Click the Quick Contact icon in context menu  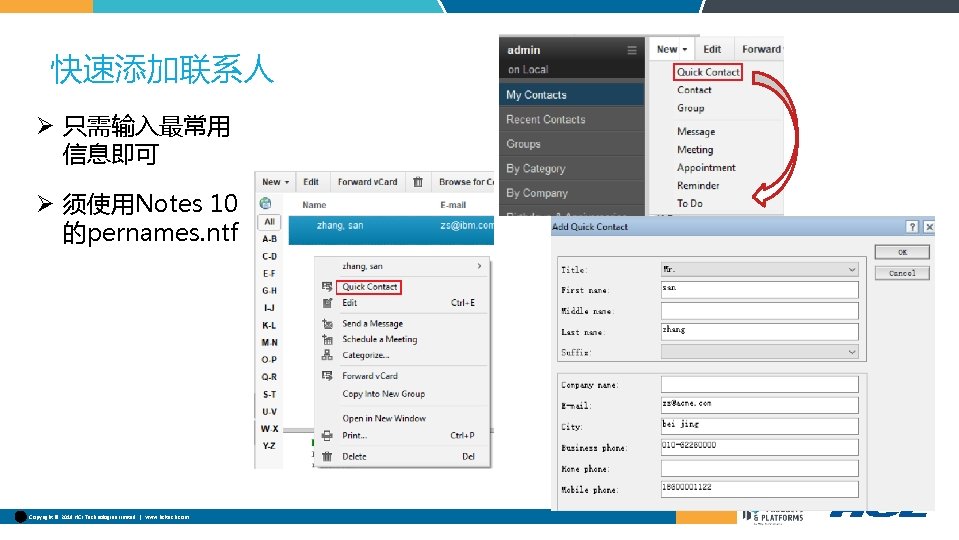(327, 286)
